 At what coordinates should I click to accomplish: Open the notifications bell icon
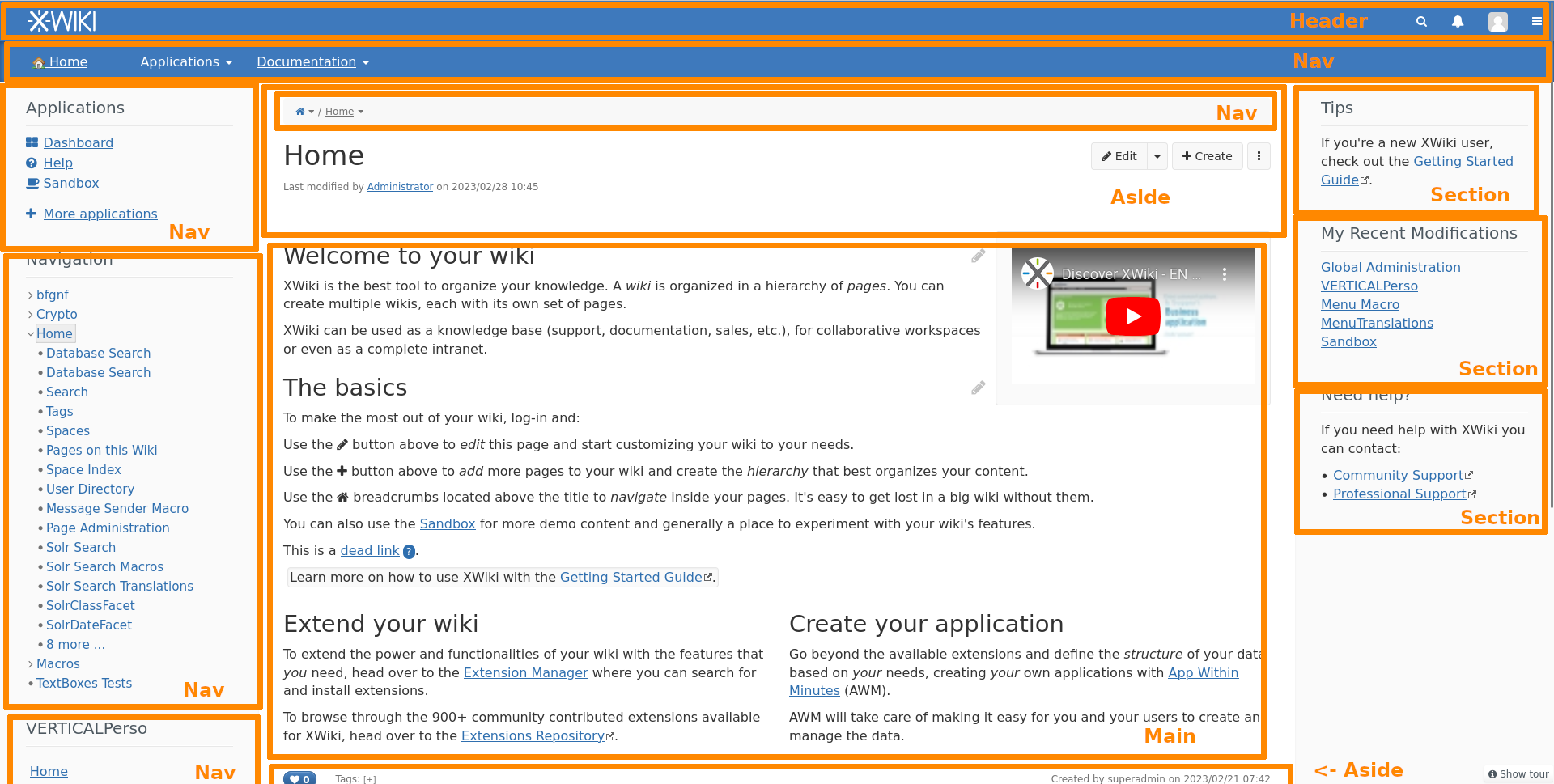(1458, 22)
